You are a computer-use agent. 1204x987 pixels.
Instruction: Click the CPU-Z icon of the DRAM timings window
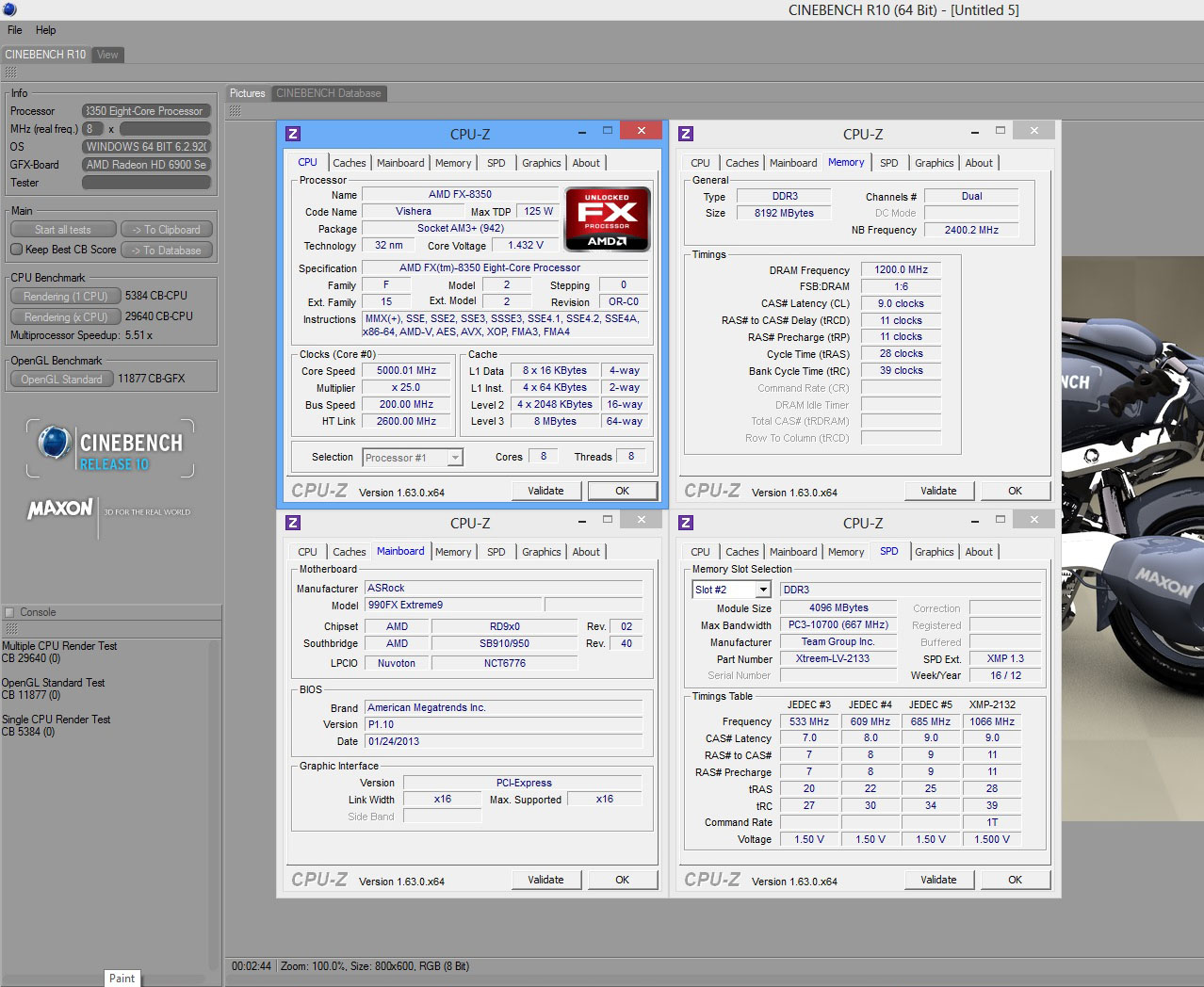[x=686, y=134]
